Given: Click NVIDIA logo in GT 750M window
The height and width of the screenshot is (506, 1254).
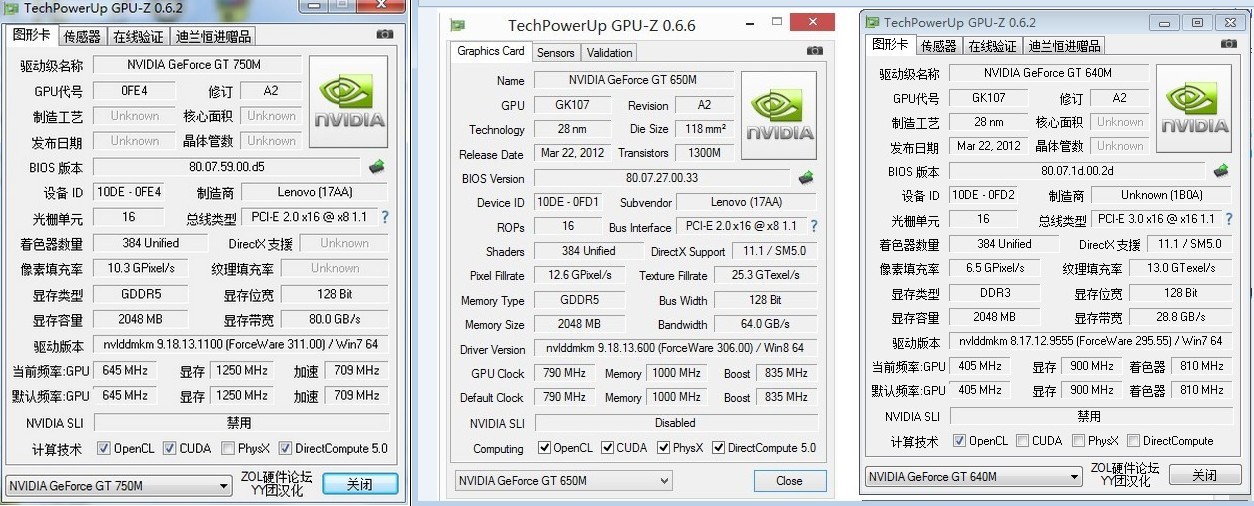Looking at the screenshot, I should pyautogui.click(x=349, y=104).
